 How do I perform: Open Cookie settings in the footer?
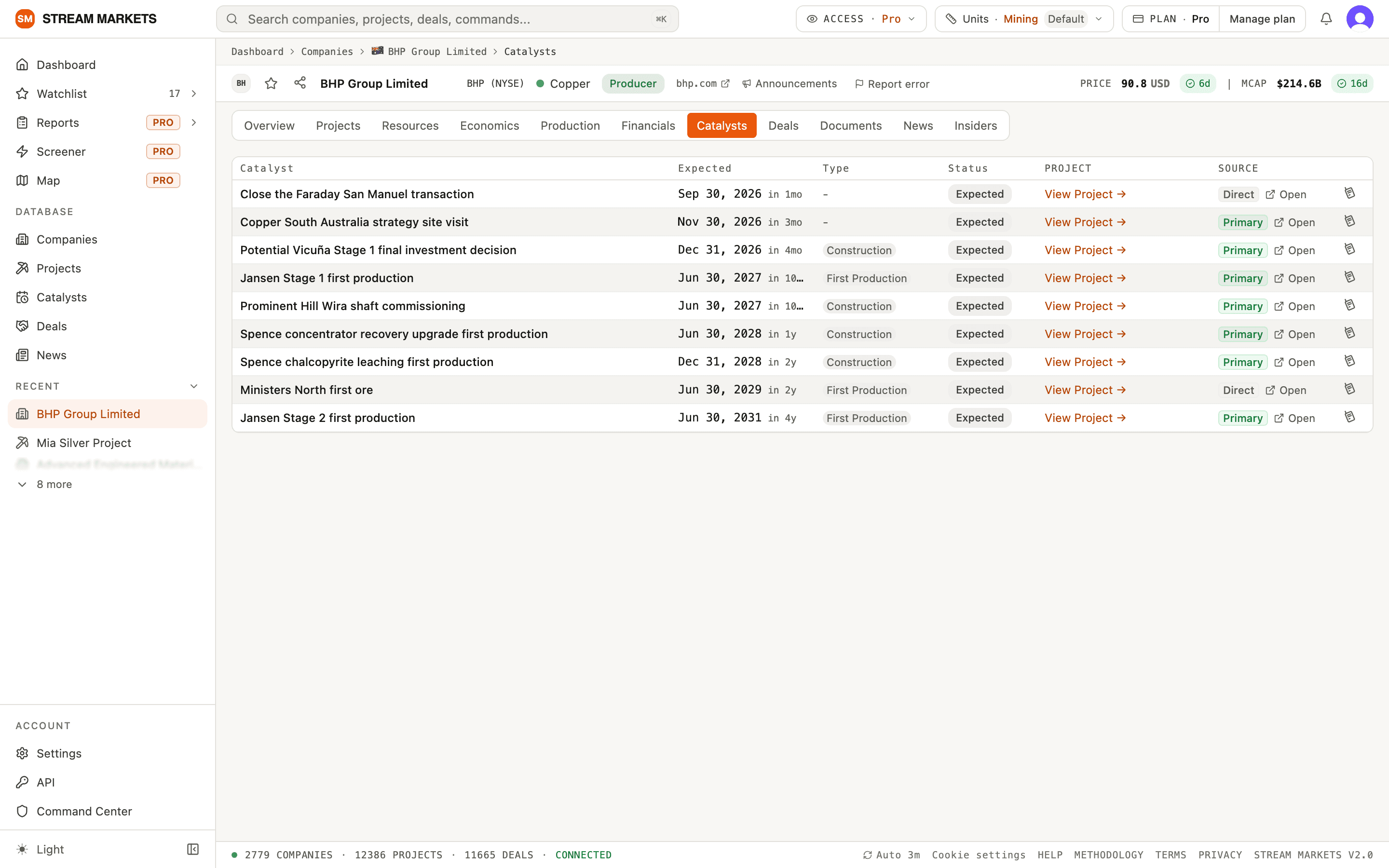pos(979,855)
